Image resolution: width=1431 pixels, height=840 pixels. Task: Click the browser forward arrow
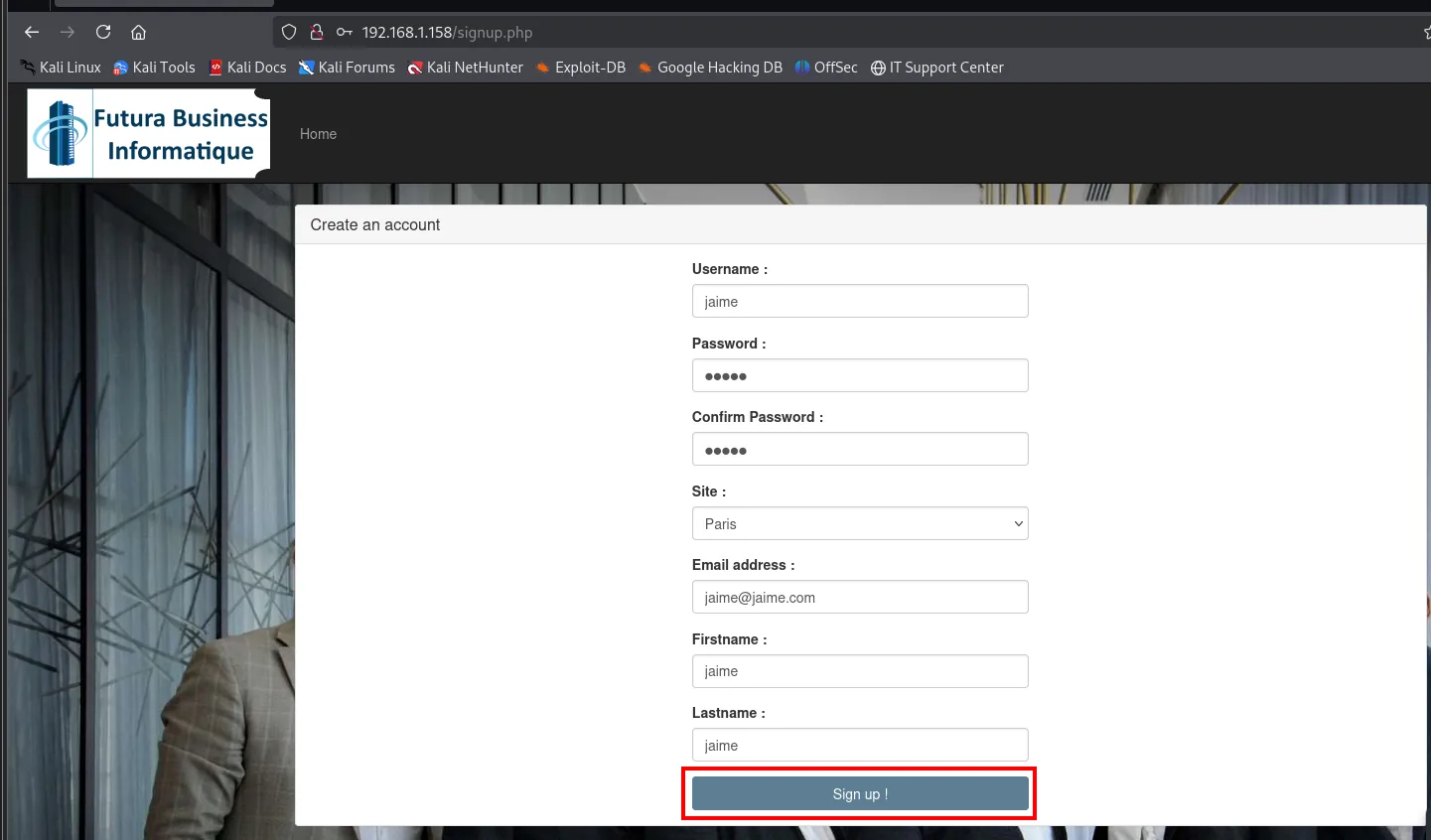tap(68, 32)
